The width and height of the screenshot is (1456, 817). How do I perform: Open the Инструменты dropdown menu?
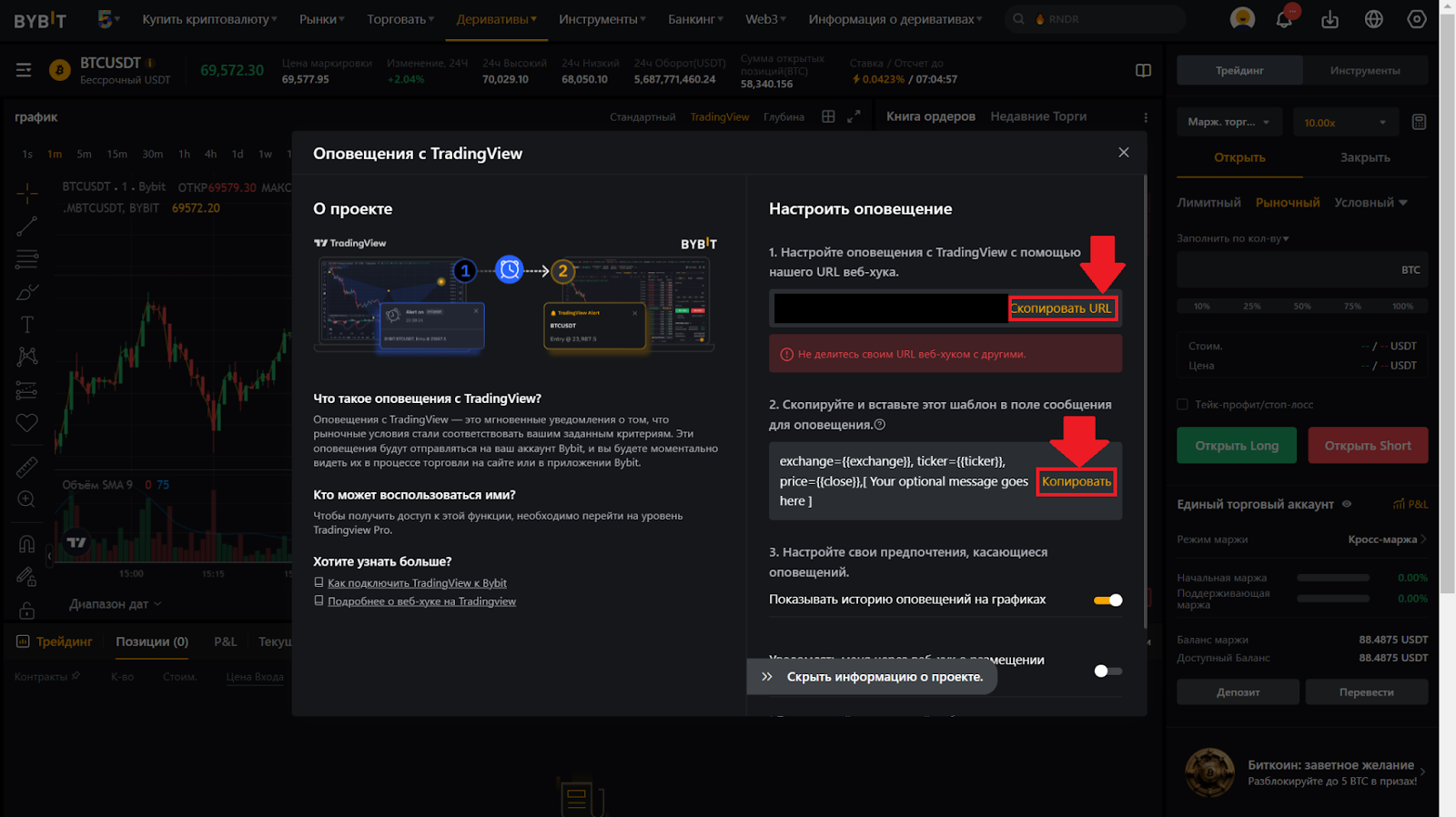[602, 19]
